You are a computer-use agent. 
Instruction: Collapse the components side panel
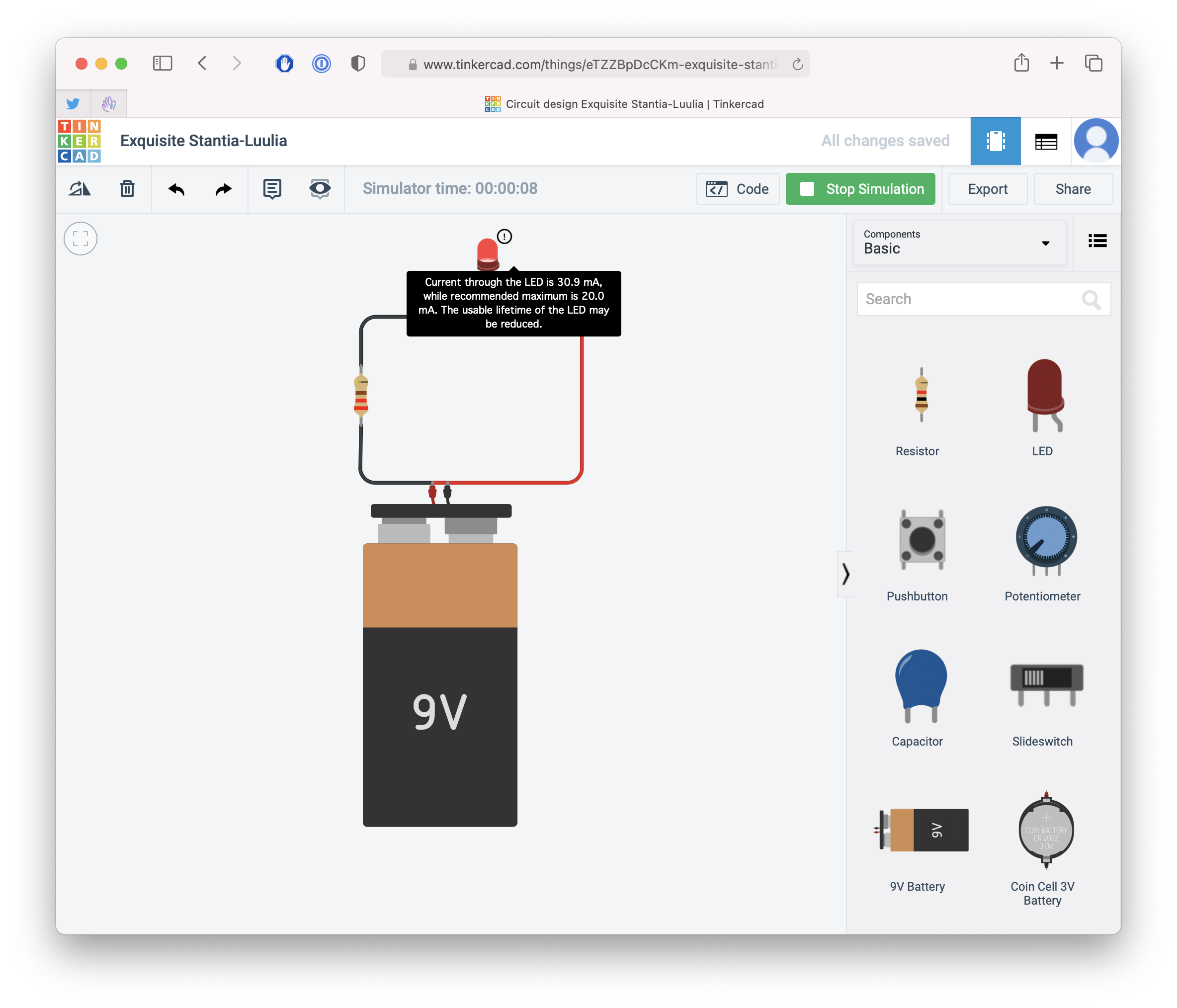[x=845, y=574]
